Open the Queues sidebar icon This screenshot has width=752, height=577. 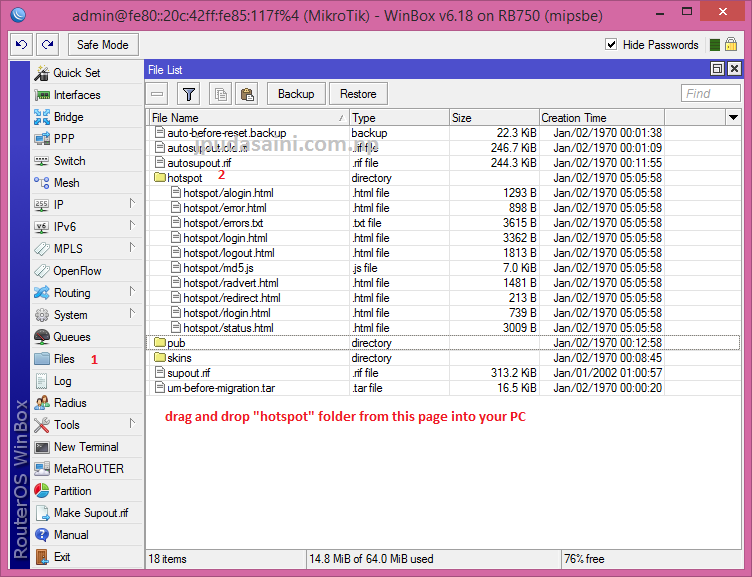(42, 337)
